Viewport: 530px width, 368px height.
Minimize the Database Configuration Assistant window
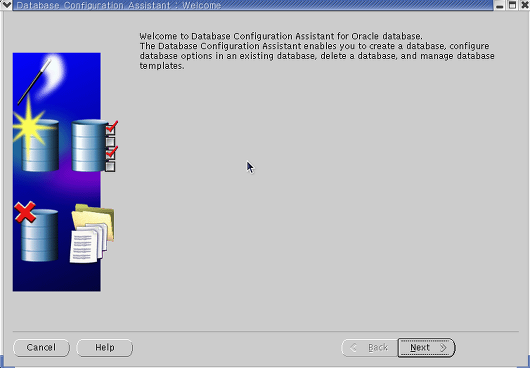coord(501,5)
